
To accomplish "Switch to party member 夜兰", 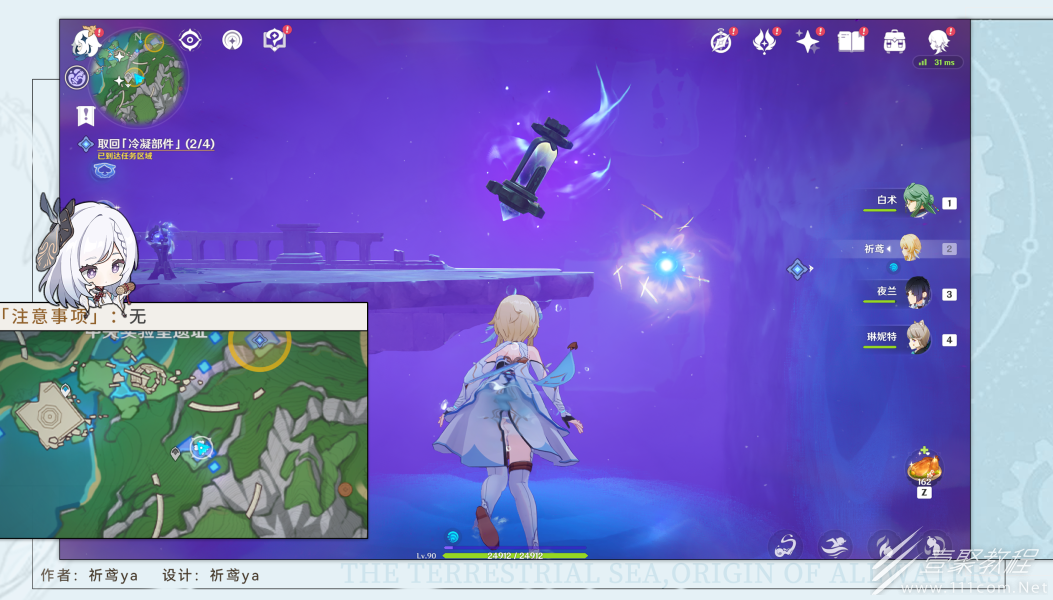I will click(917, 294).
